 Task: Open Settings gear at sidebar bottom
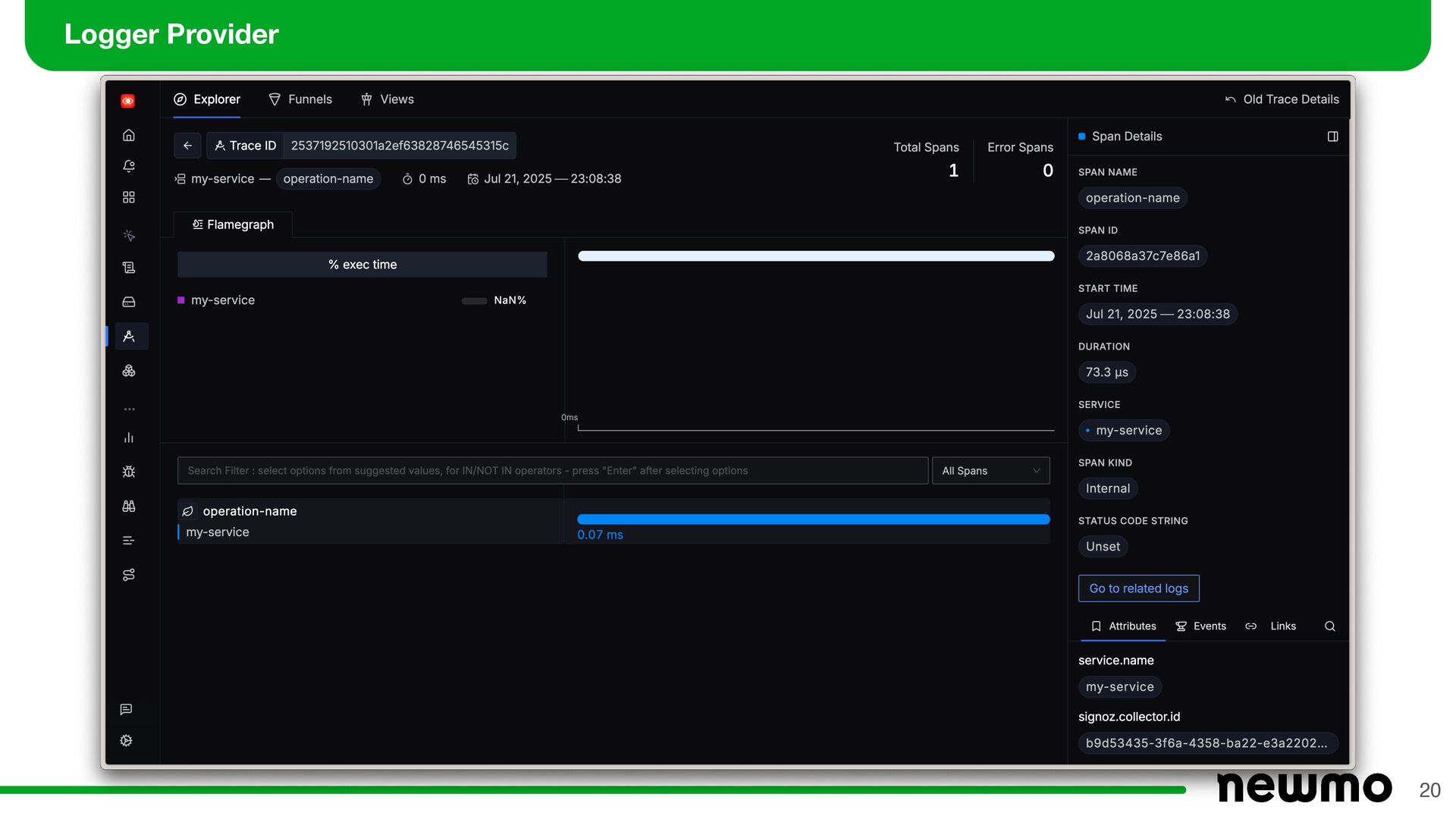click(x=126, y=740)
